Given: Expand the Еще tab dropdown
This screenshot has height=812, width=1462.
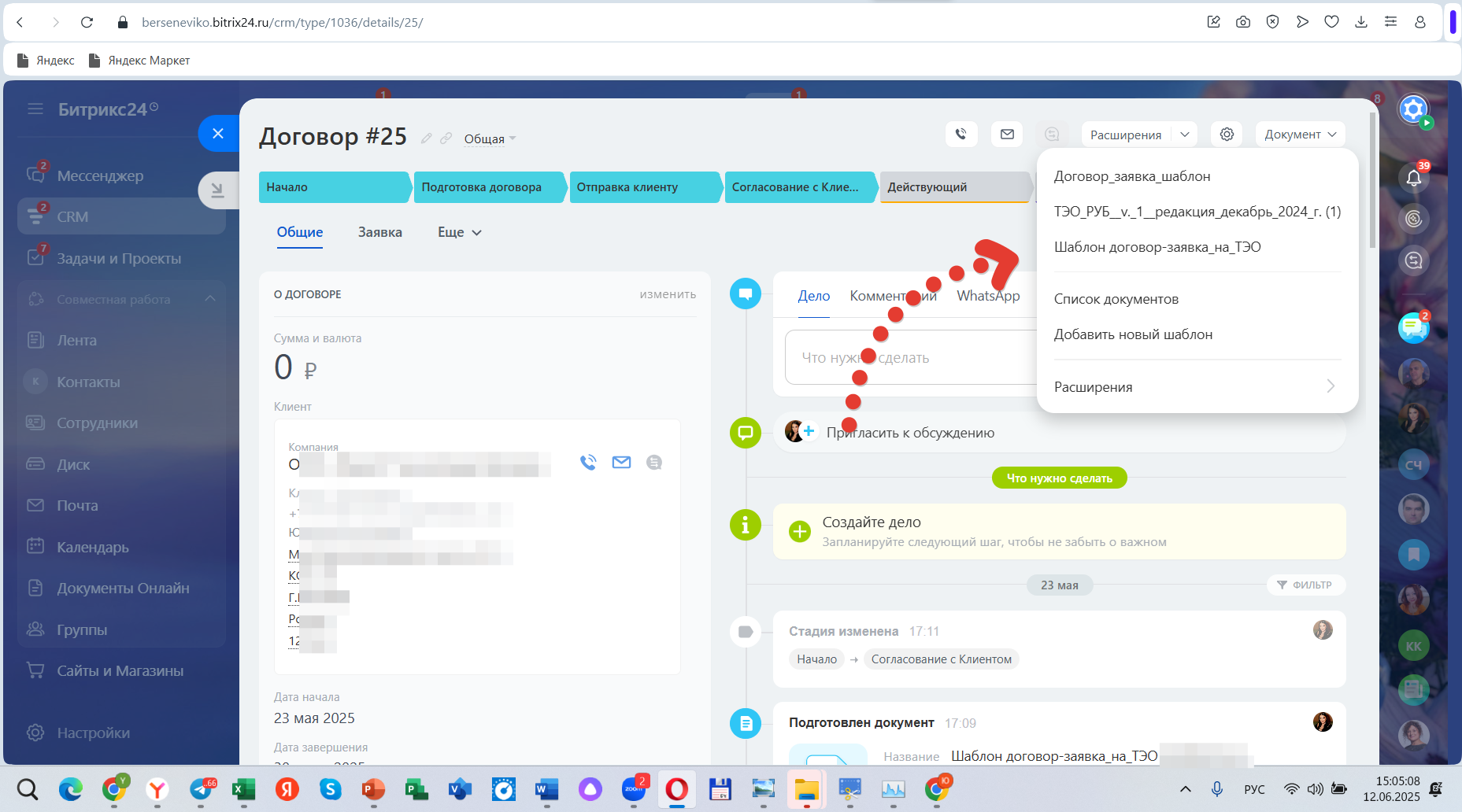Looking at the screenshot, I should click(x=459, y=232).
